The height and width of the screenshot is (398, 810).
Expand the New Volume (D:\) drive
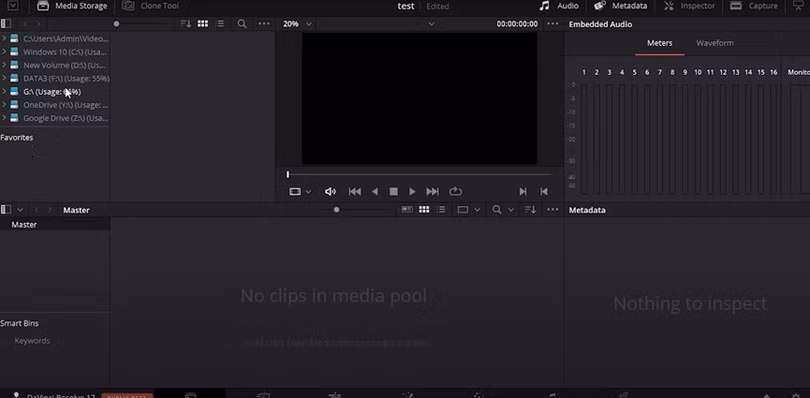(4, 65)
